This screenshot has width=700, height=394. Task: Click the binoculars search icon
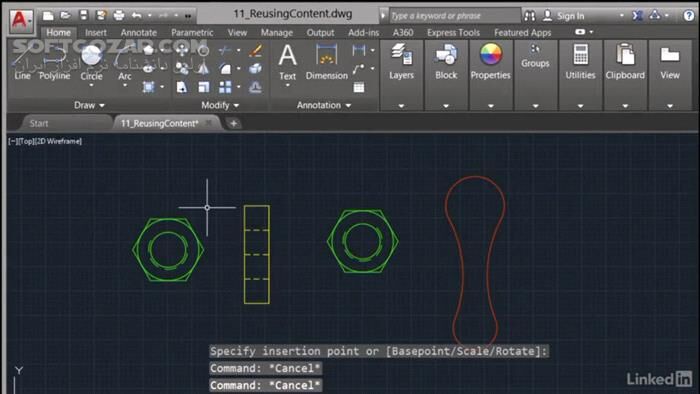529,16
